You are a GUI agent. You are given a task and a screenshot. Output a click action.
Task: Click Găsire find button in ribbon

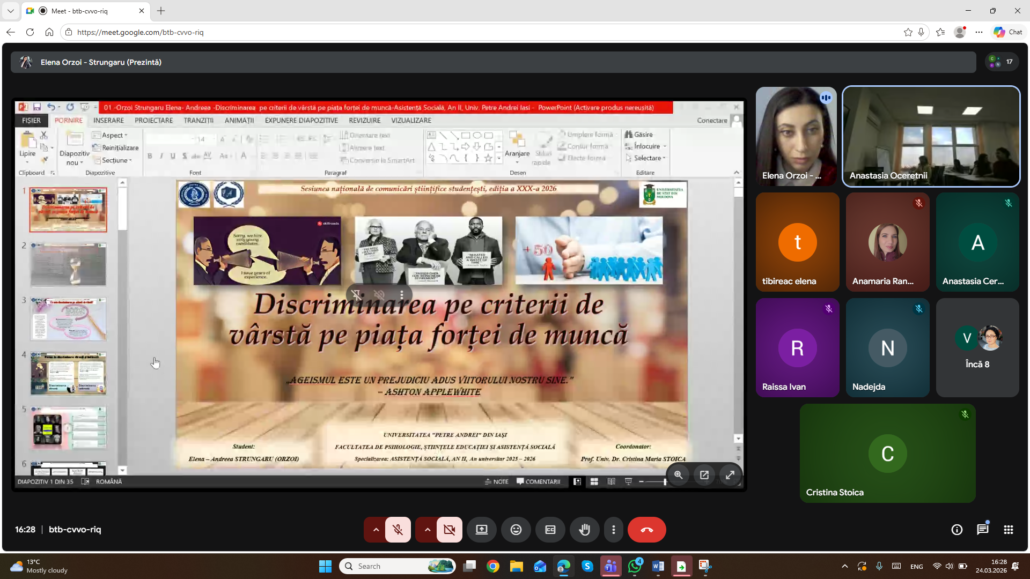click(639, 134)
